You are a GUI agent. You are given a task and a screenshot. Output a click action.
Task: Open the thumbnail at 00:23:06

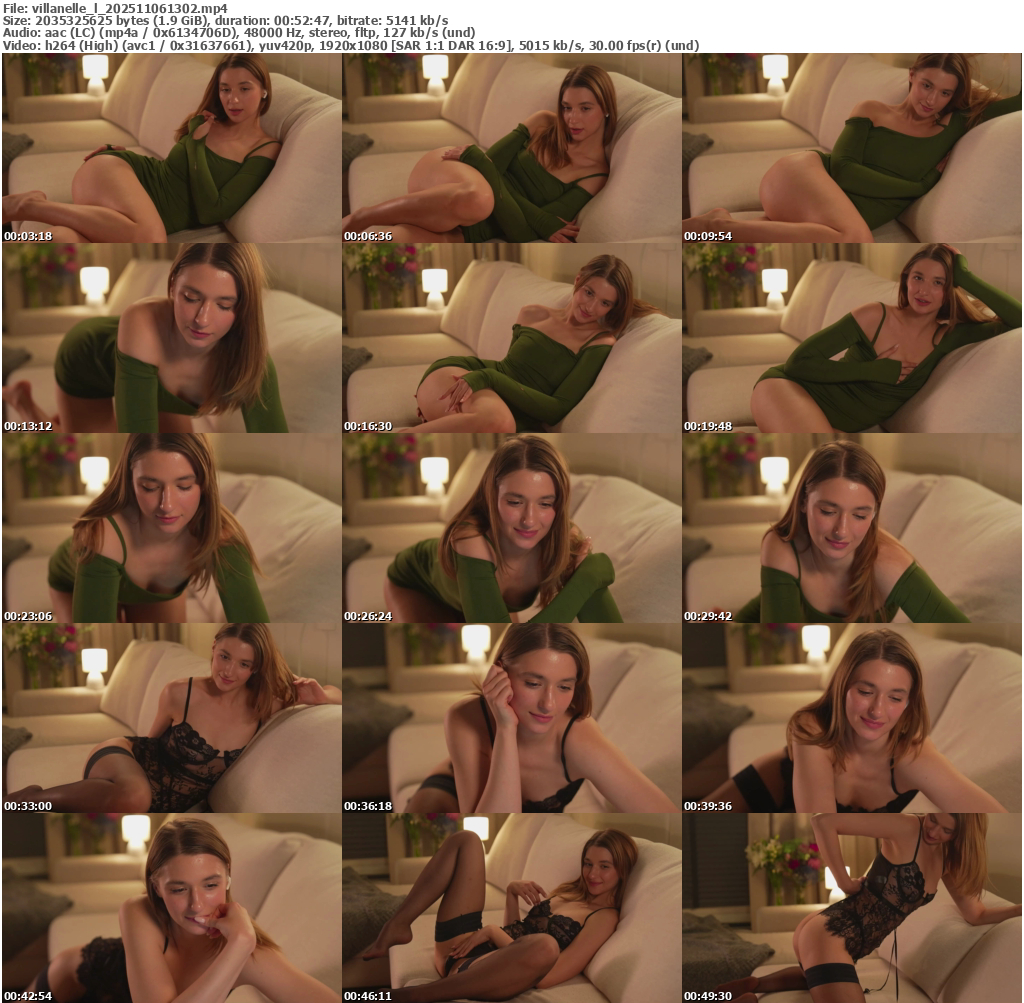tap(172, 528)
